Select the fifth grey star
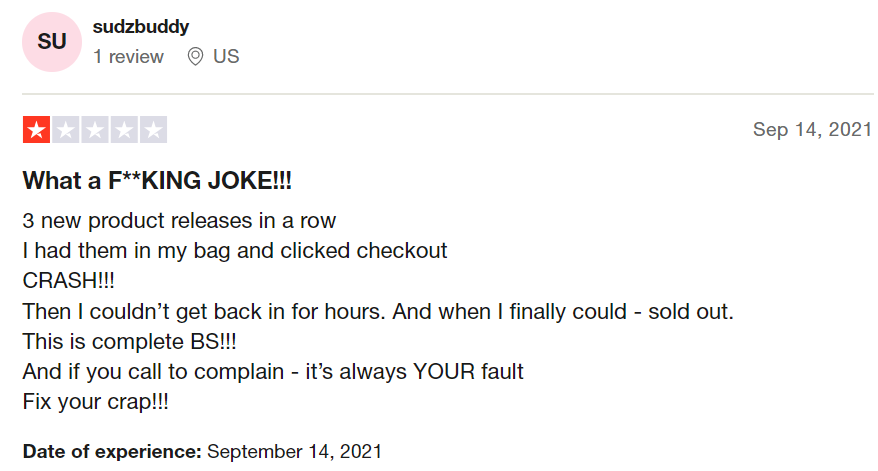This screenshot has height=471, width=878. pyautogui.click(x=153, y=130)
